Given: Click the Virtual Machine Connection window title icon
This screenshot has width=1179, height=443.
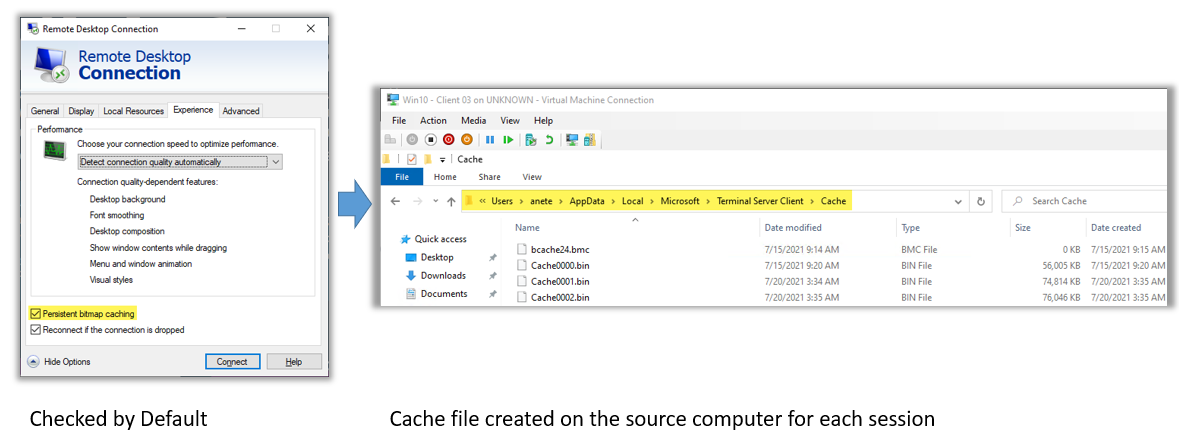Looking at the screenshot, I should (392, 99).
